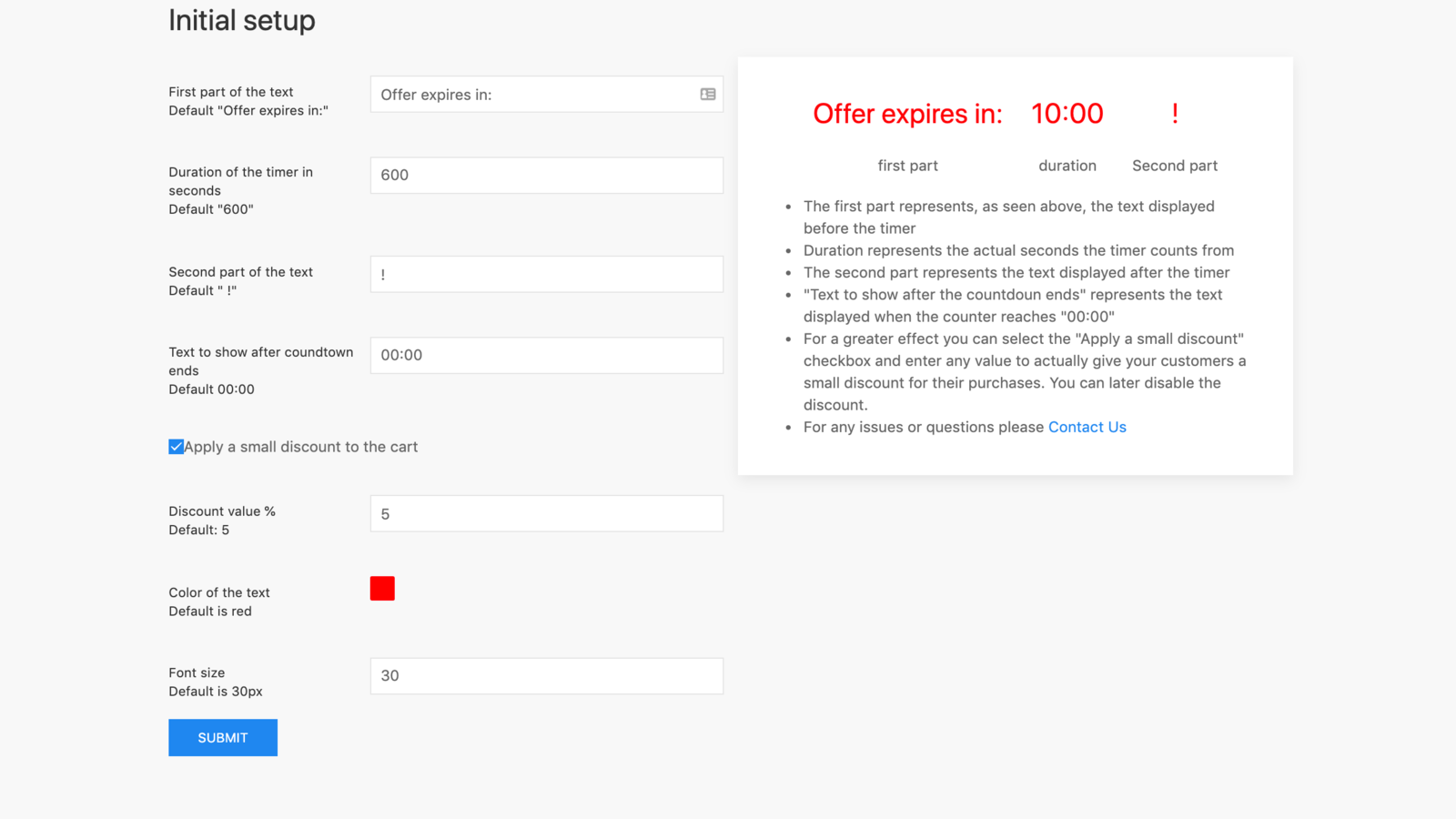Click the 10:00 timer display in preview panel
Screen dimensions: 1456x819
[1067, 113]
